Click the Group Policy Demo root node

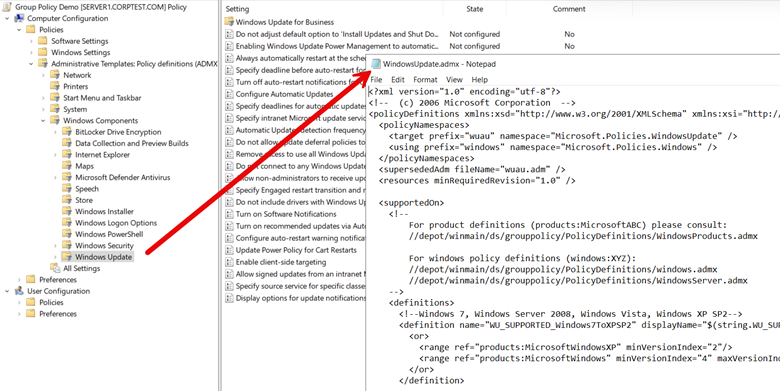coord(101,7)
